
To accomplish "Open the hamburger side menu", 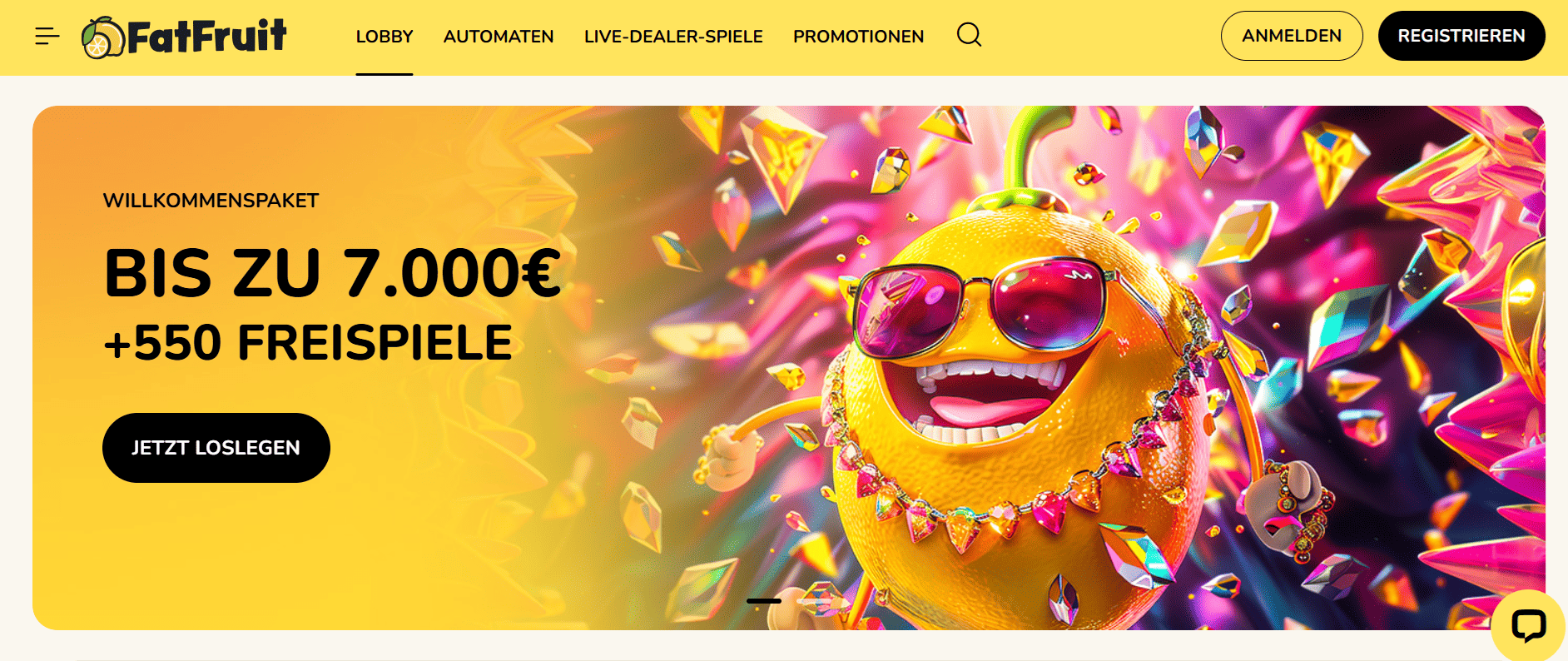I will click(x=47, y=36).
